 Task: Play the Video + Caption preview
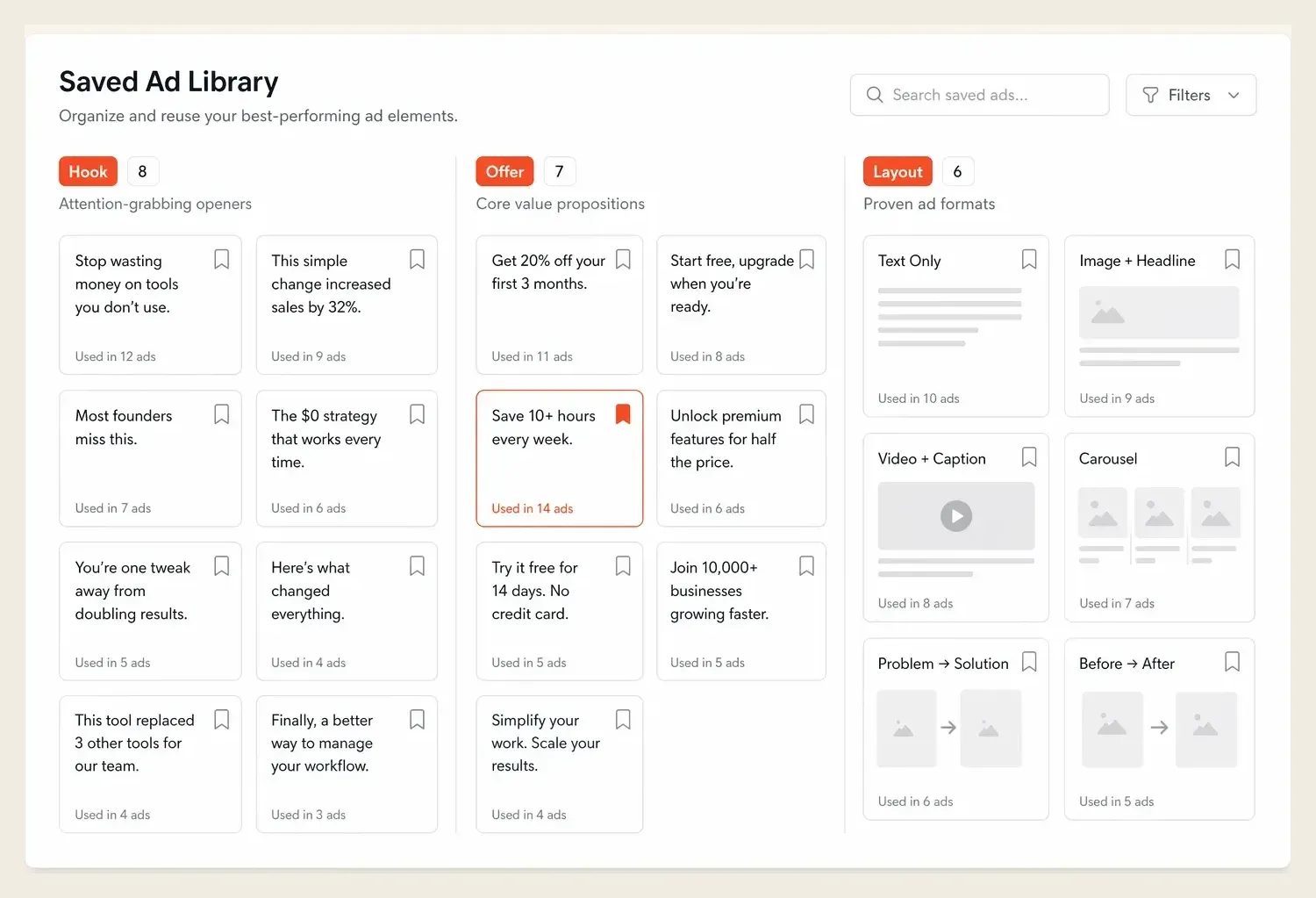point(956,516)
